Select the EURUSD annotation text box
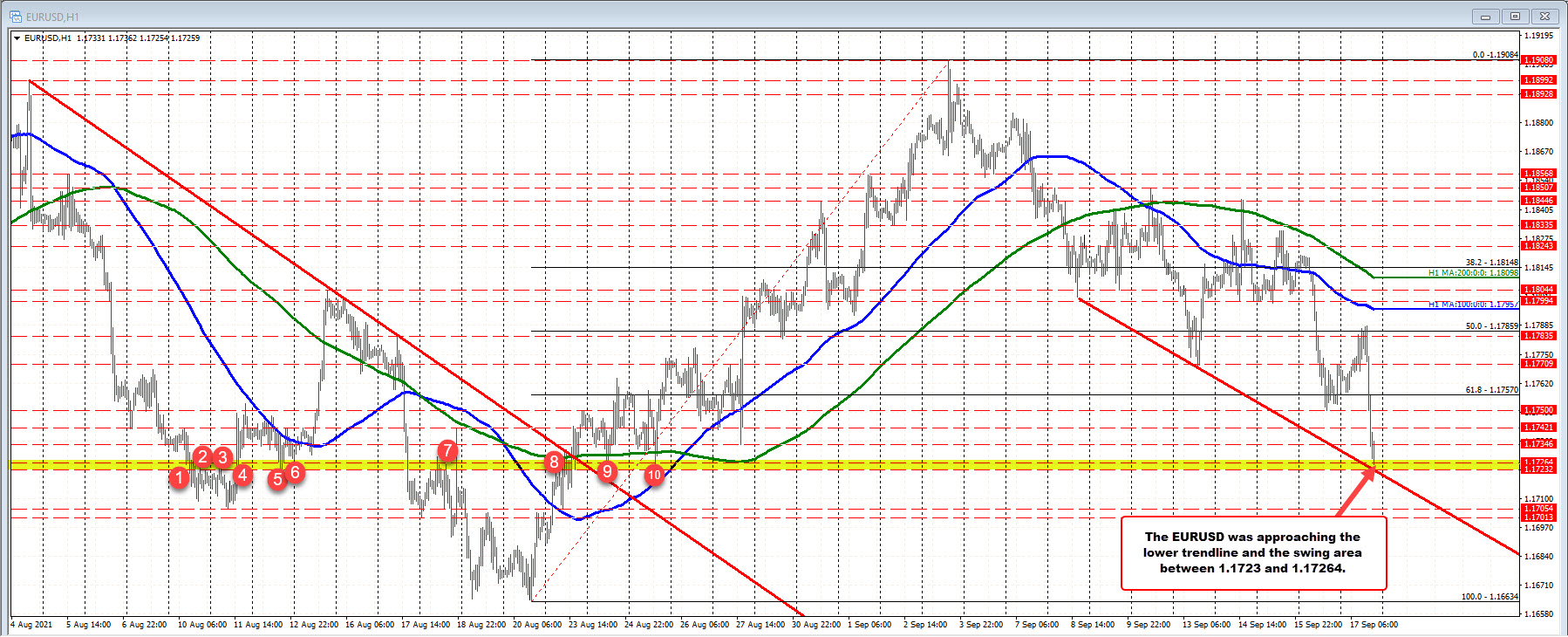 coord(1252,553)
